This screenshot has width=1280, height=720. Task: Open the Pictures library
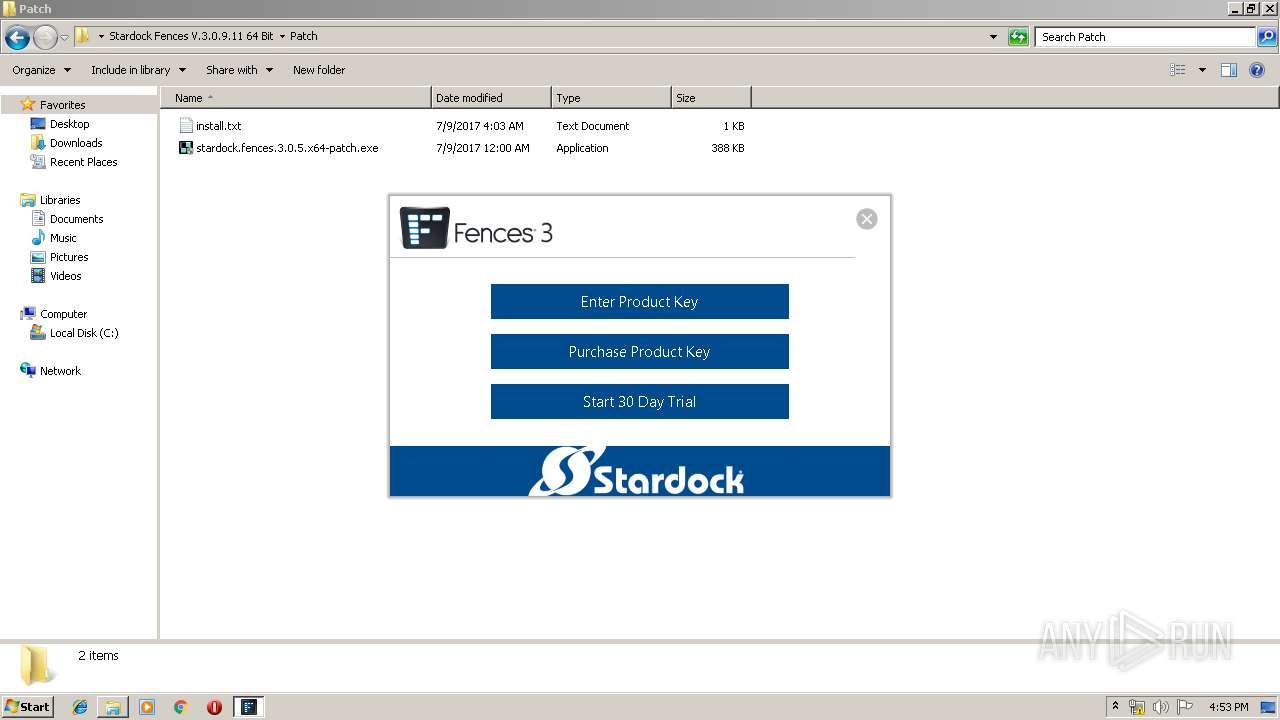69,257
